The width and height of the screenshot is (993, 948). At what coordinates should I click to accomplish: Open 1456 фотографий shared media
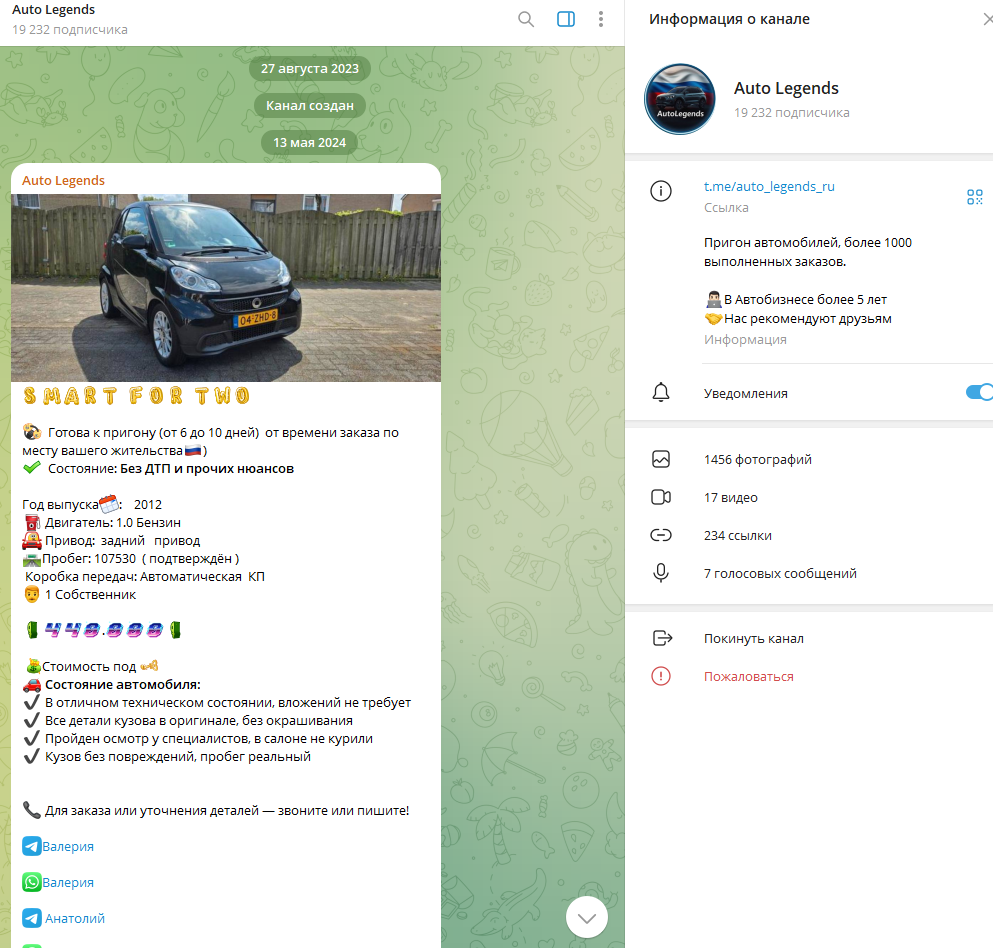(757, 459)
